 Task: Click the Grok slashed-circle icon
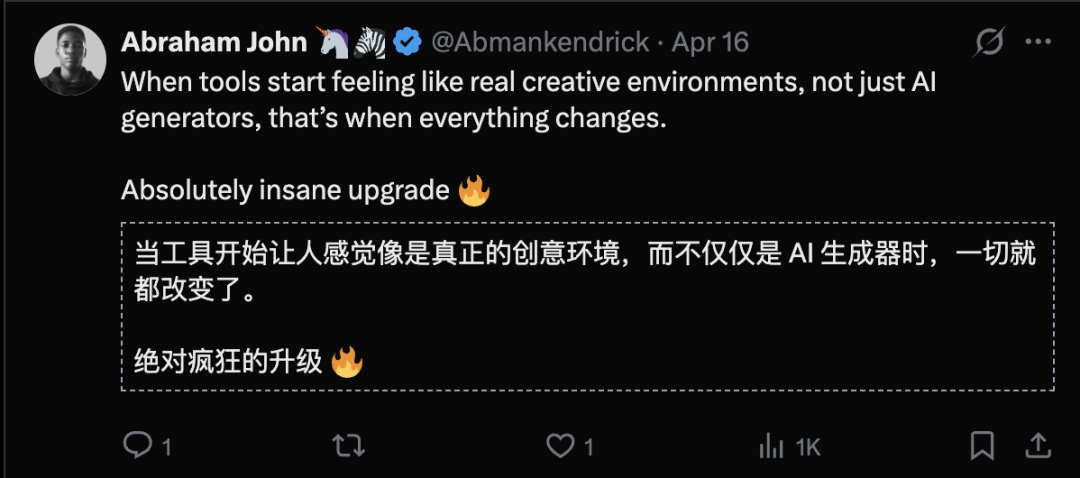pos(989,43)
